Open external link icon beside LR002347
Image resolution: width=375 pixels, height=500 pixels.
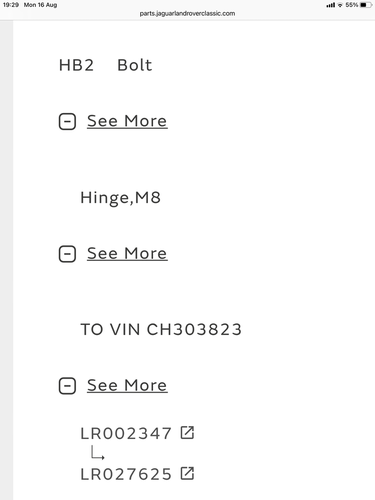[187, 433]
